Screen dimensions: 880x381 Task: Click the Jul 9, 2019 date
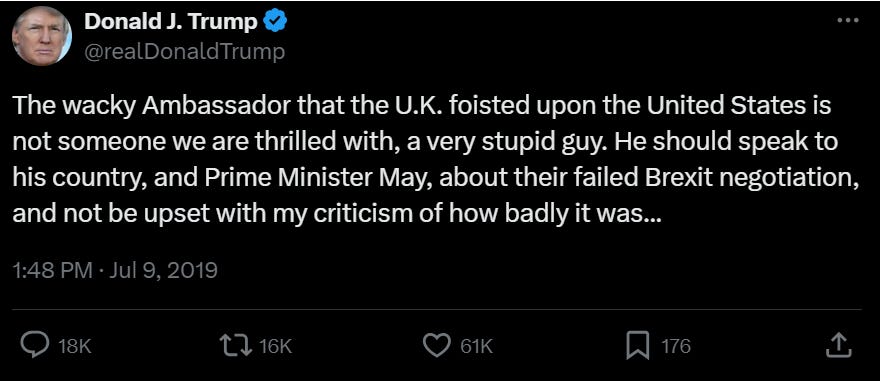point(163,271)
